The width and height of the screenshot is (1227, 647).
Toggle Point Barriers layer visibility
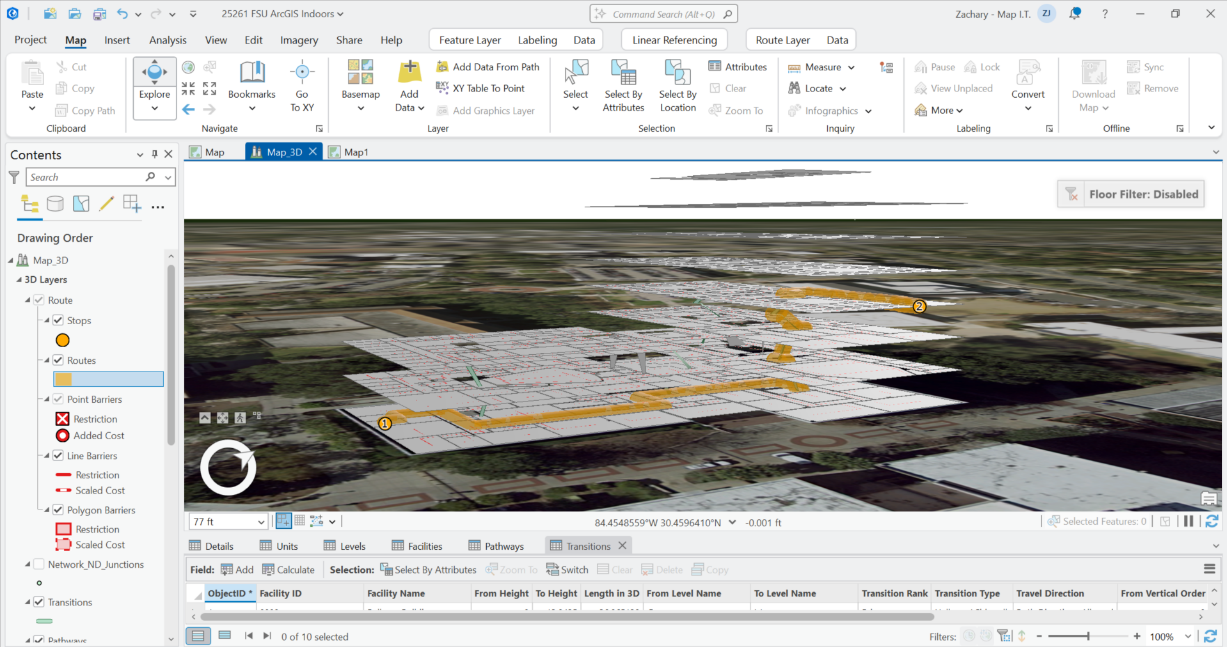click(58, 399)
